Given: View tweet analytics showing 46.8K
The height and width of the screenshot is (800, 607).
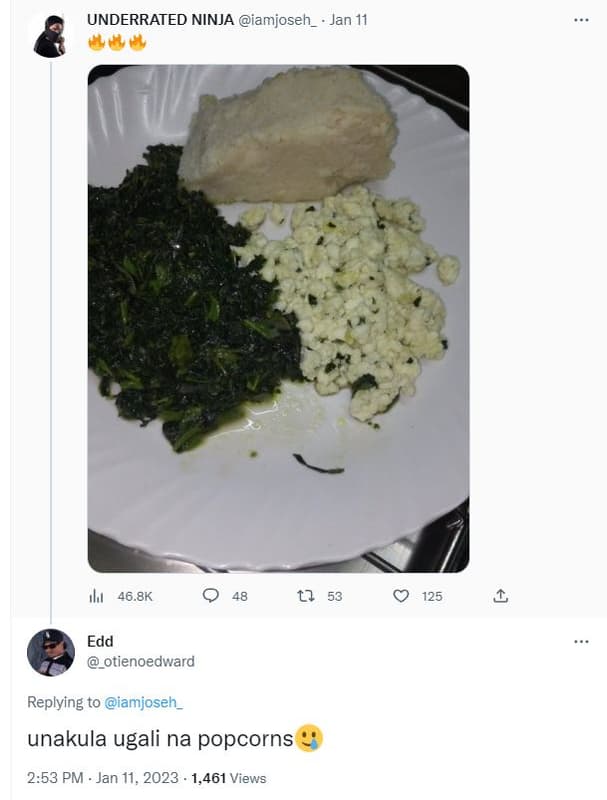Looking at the screenshot, I should point(97,596).
